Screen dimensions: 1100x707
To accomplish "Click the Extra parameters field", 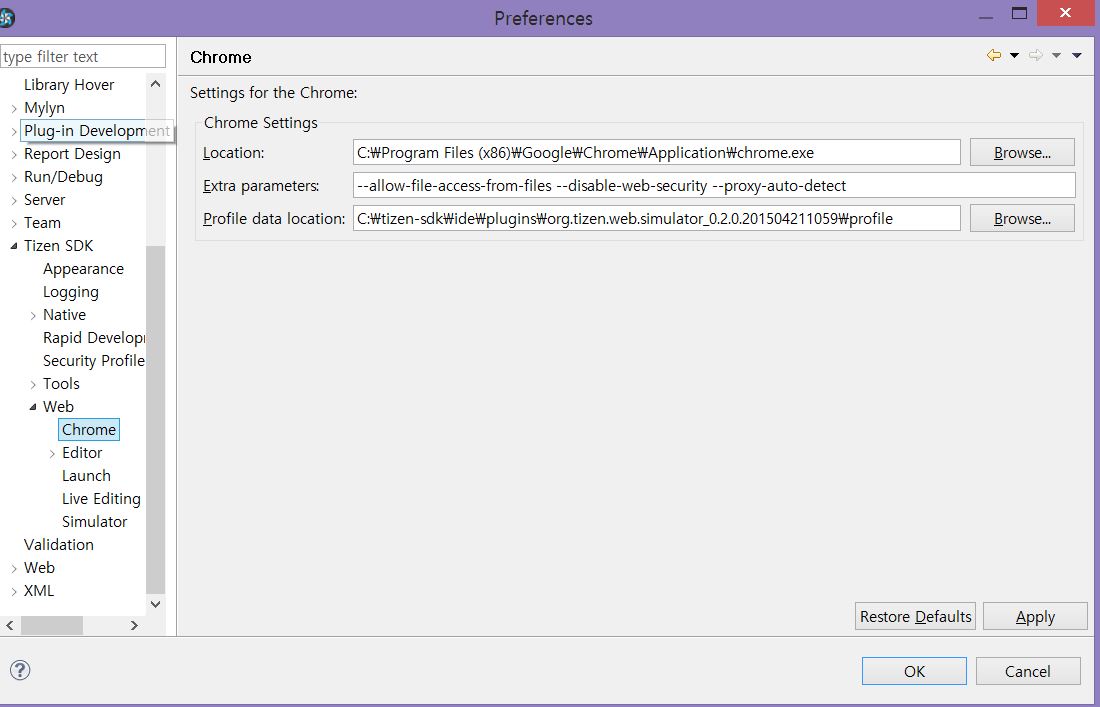I will pyautogui.click(x=714, y=185).
